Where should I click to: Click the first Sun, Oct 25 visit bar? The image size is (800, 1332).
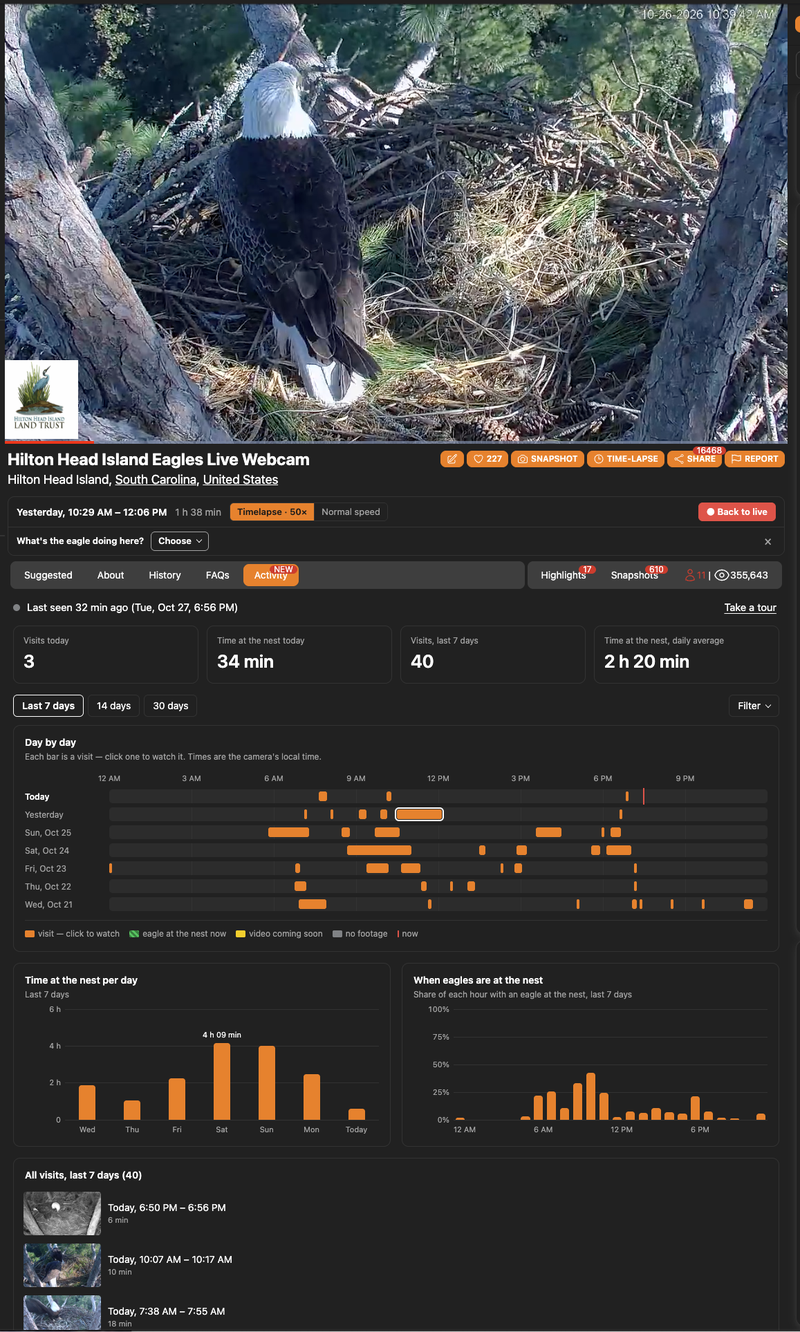288,833
